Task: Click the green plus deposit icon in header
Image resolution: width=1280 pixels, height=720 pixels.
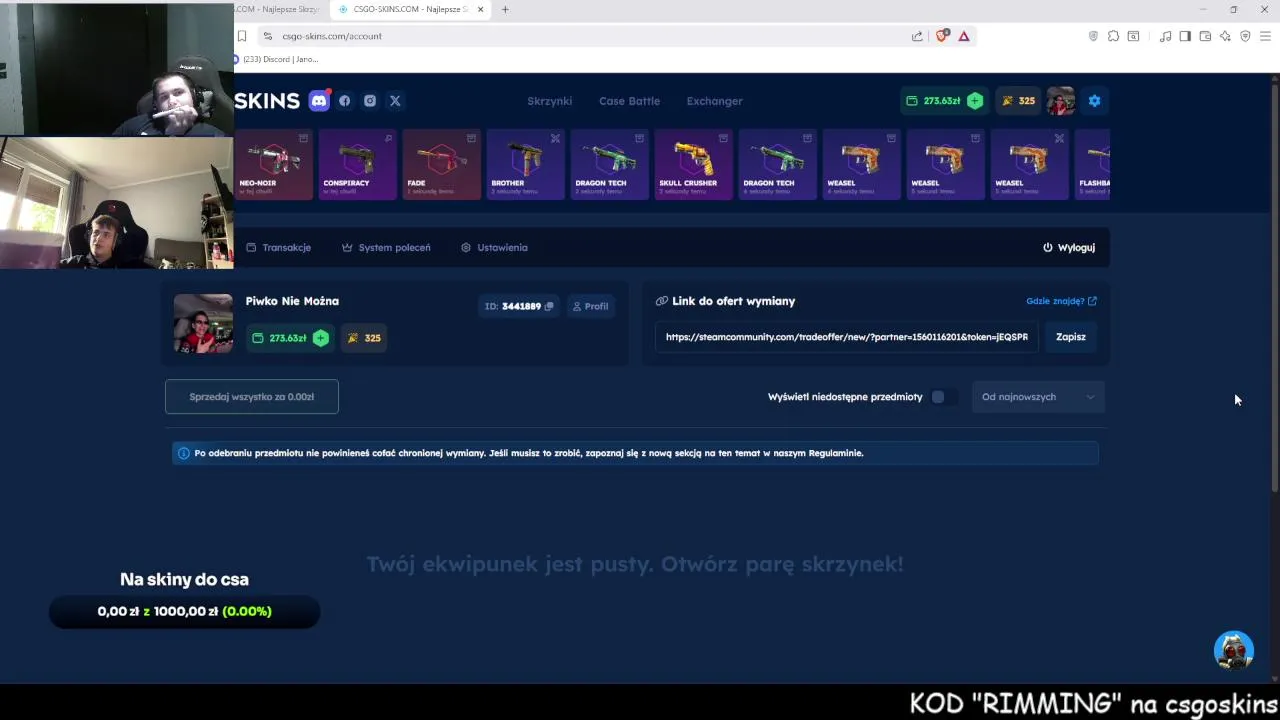Action: pos(975,101)
